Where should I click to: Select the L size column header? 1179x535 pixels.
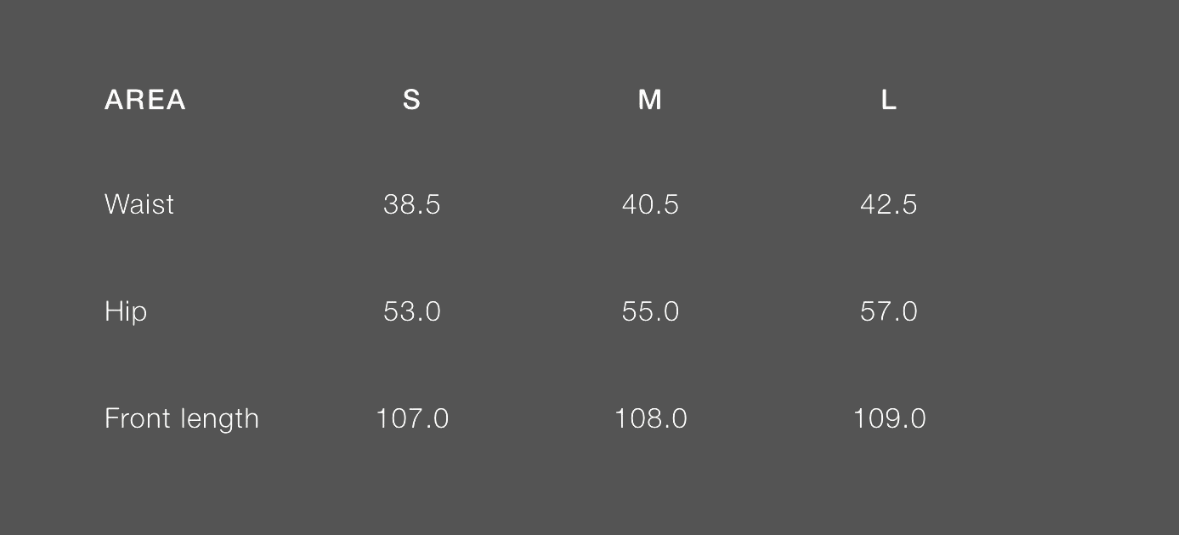(889, 100)
